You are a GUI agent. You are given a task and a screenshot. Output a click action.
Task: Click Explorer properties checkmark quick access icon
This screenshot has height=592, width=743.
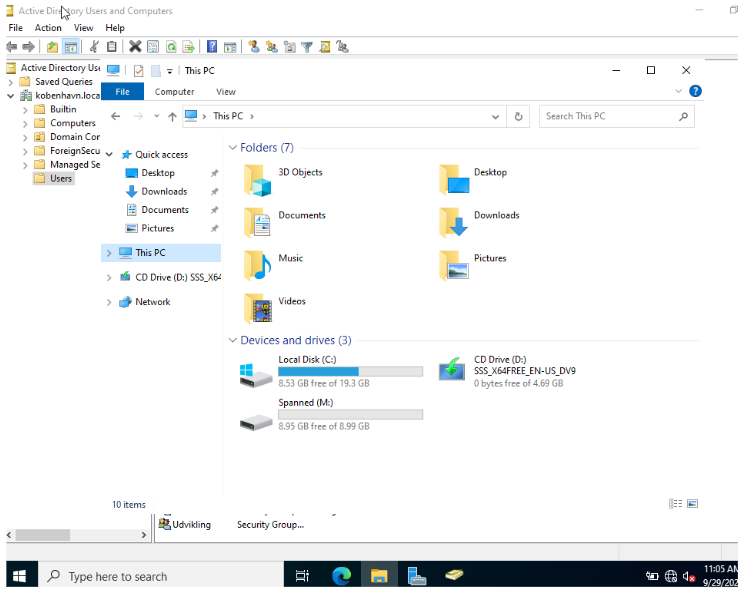pos(138,71)
